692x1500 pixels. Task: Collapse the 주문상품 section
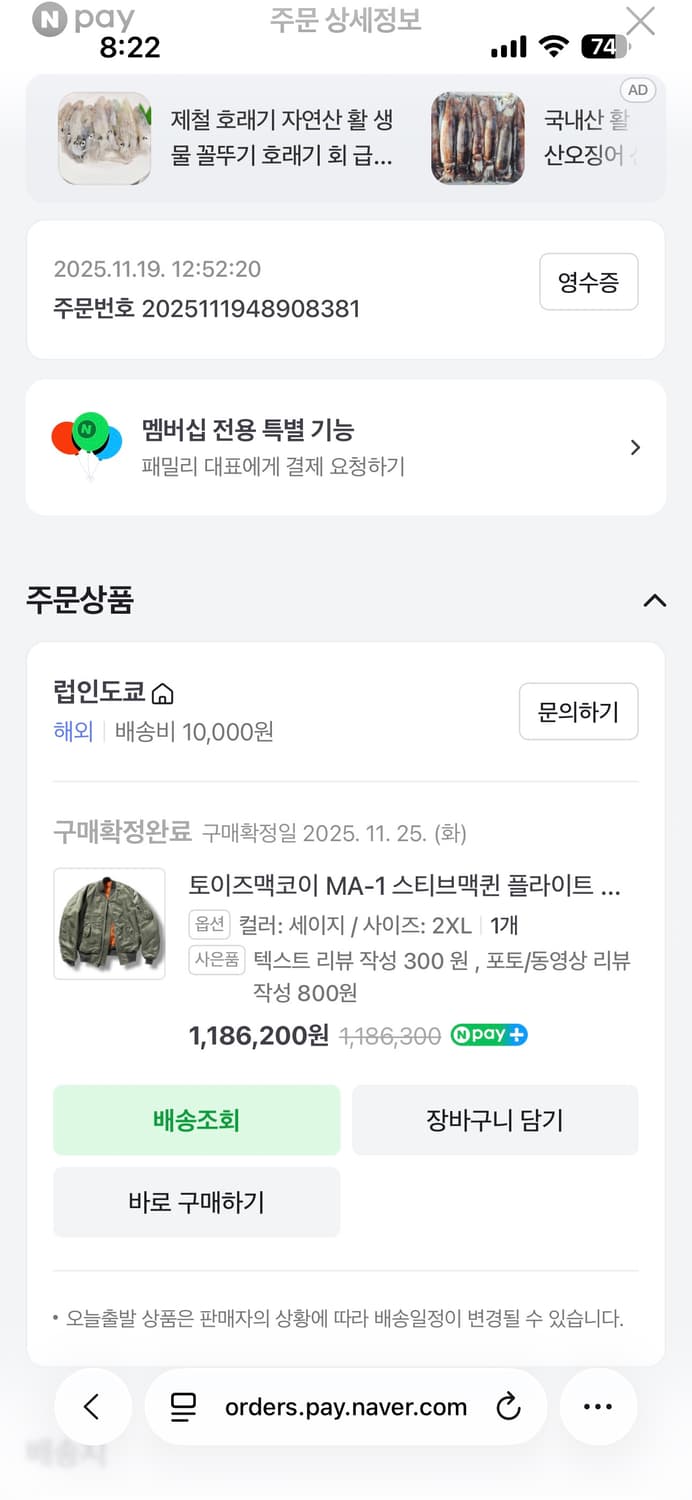coord(655,600)
